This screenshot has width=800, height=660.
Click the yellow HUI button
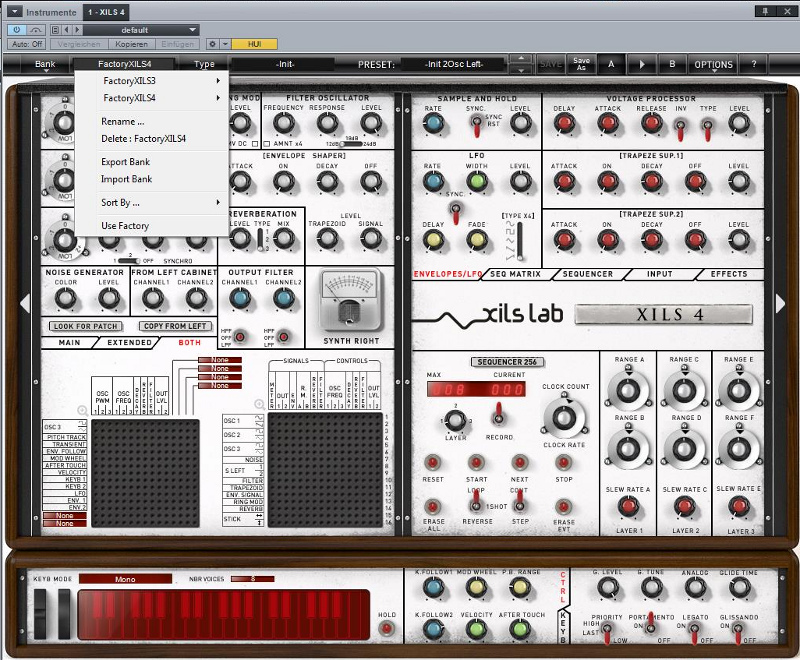tap(254, 44)
